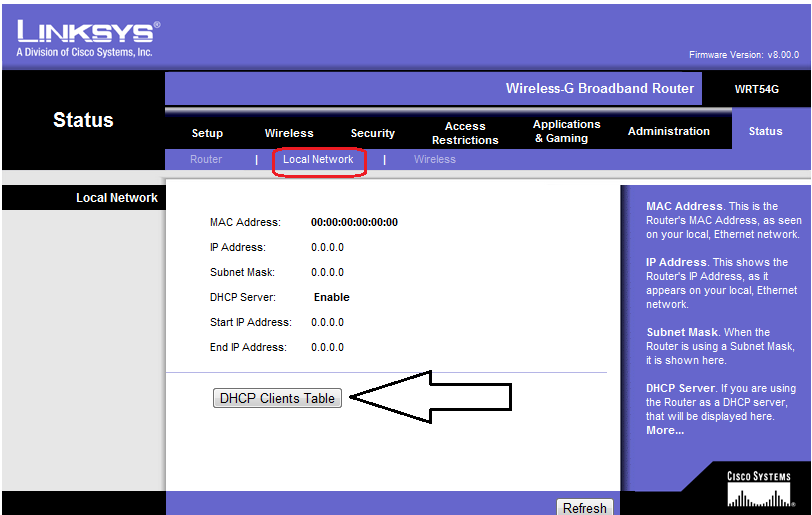This screenshot has width=812, height=515.
Task: Open the Wireless main tab
Action: [289, 133]
